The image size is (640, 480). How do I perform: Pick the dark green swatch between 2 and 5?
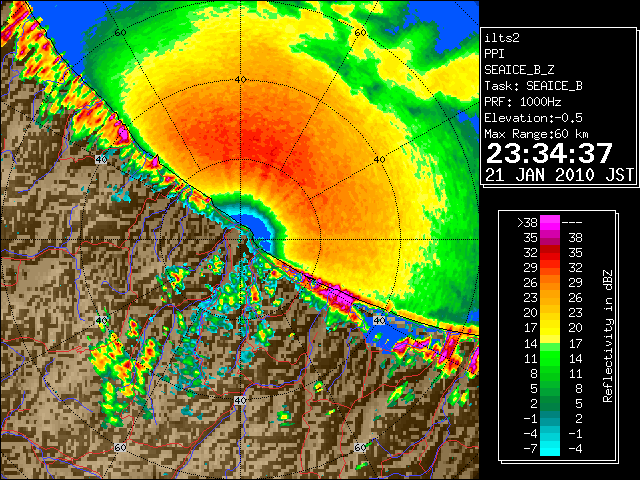click(550, 403)
